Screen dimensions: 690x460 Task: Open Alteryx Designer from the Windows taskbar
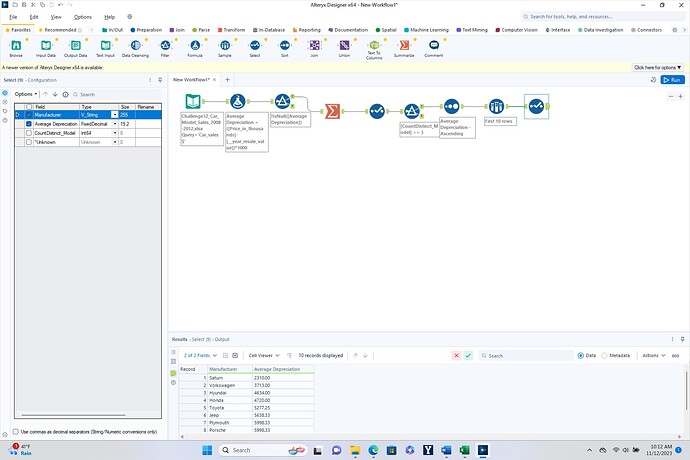click(x=483, y=450)
